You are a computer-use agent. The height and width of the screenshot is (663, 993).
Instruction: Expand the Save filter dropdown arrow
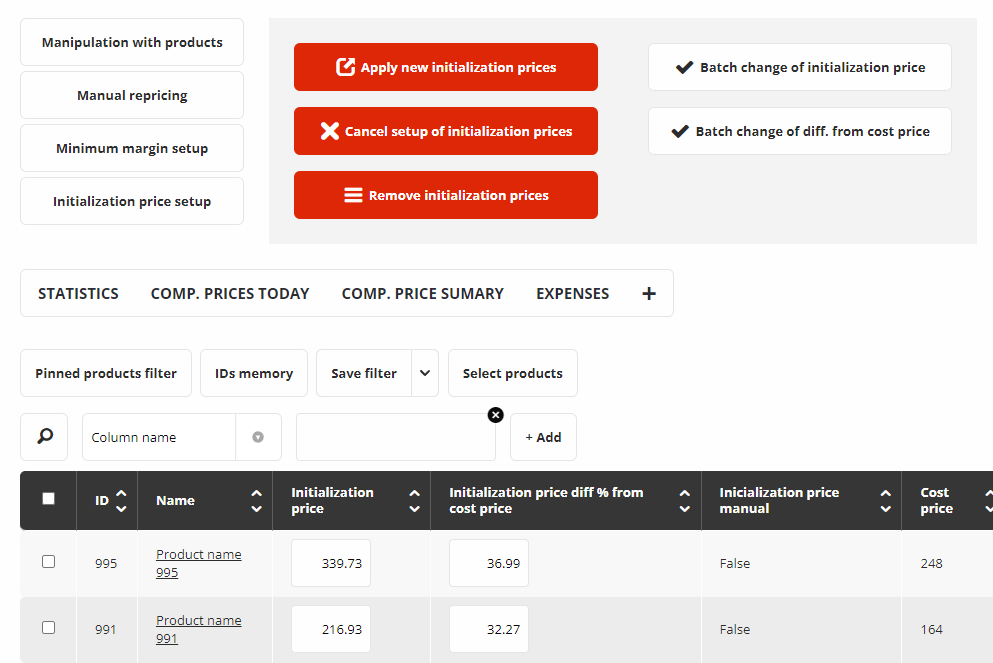coord(425,373)
